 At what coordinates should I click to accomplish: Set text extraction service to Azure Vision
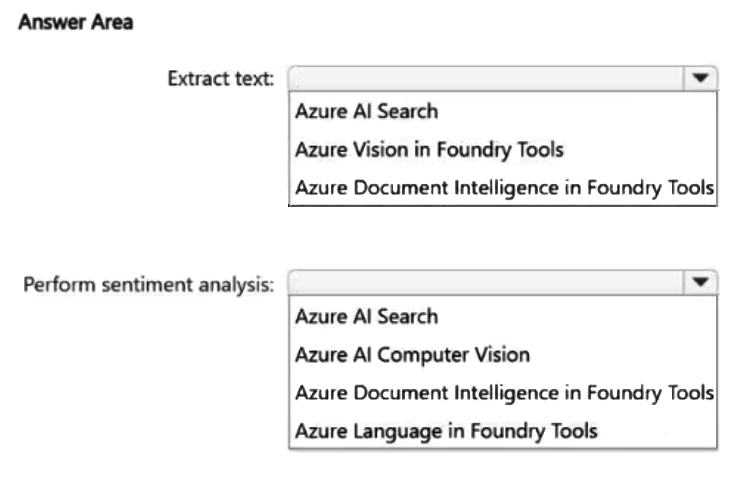(x=429, y=150)
